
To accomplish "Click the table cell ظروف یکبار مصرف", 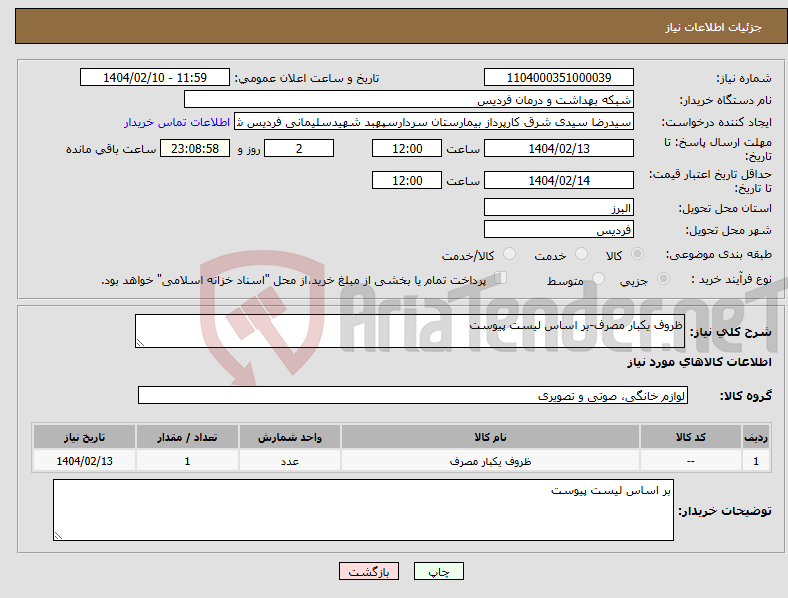I will click(x=490, y=461).
